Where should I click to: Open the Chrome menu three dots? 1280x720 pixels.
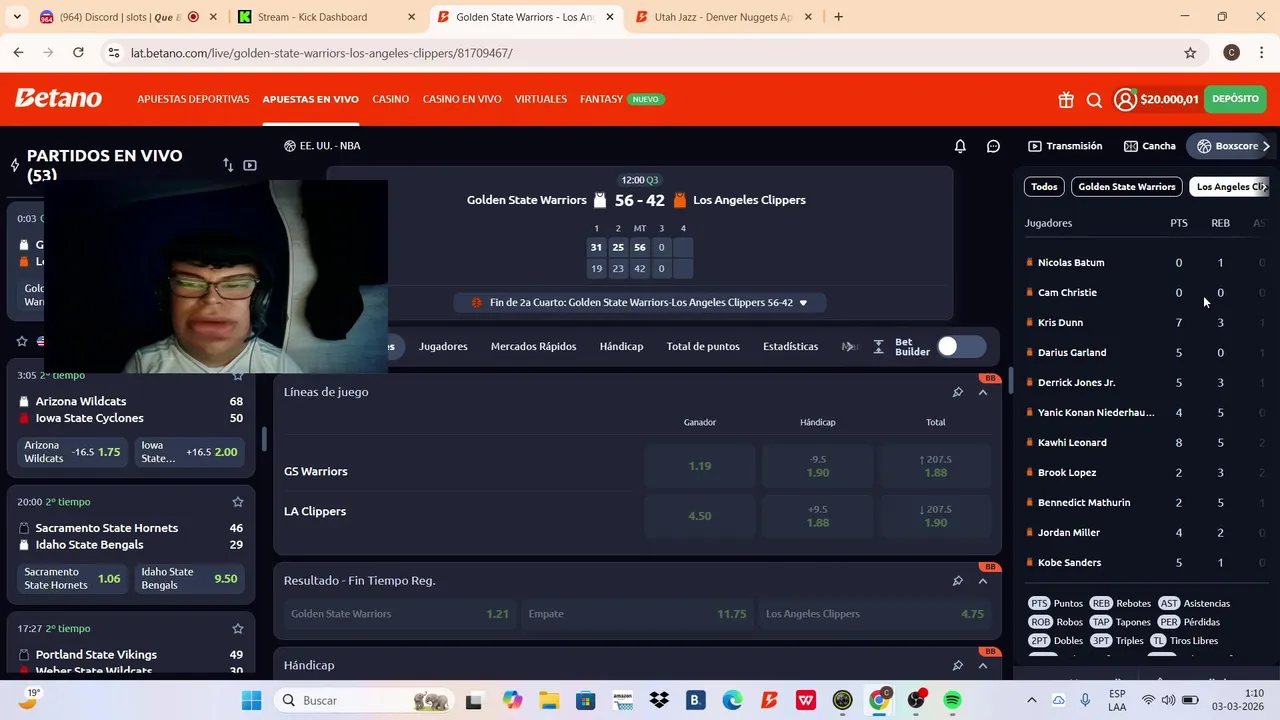tap(1262, 53)
